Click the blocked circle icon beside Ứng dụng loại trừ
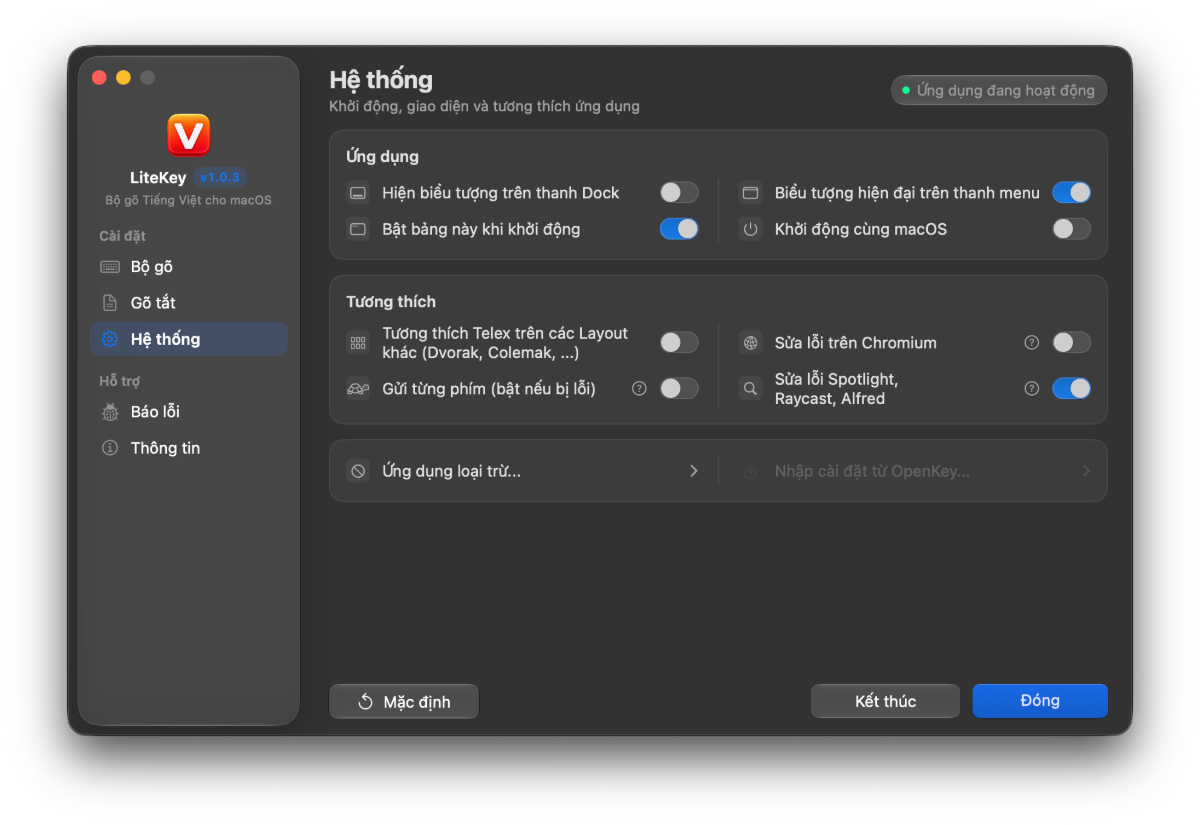Image resolution: width=1200 pixels, height=825 pixels. [358, 471]
